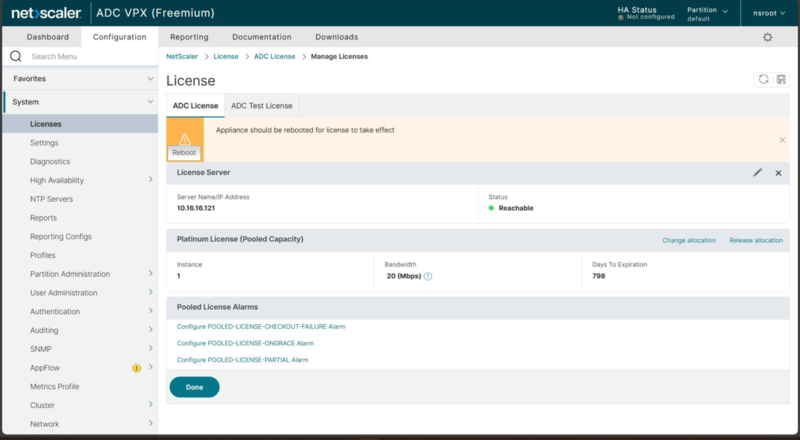Image resolution: width=800 pixels, height=440 pixels.
Task: Open the settings gear icon
Action: [x=767, y=37]
